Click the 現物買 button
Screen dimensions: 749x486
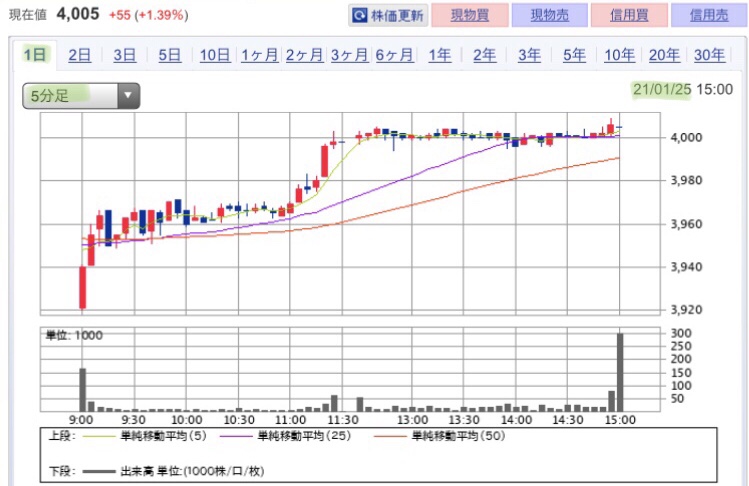coord(470,15)
